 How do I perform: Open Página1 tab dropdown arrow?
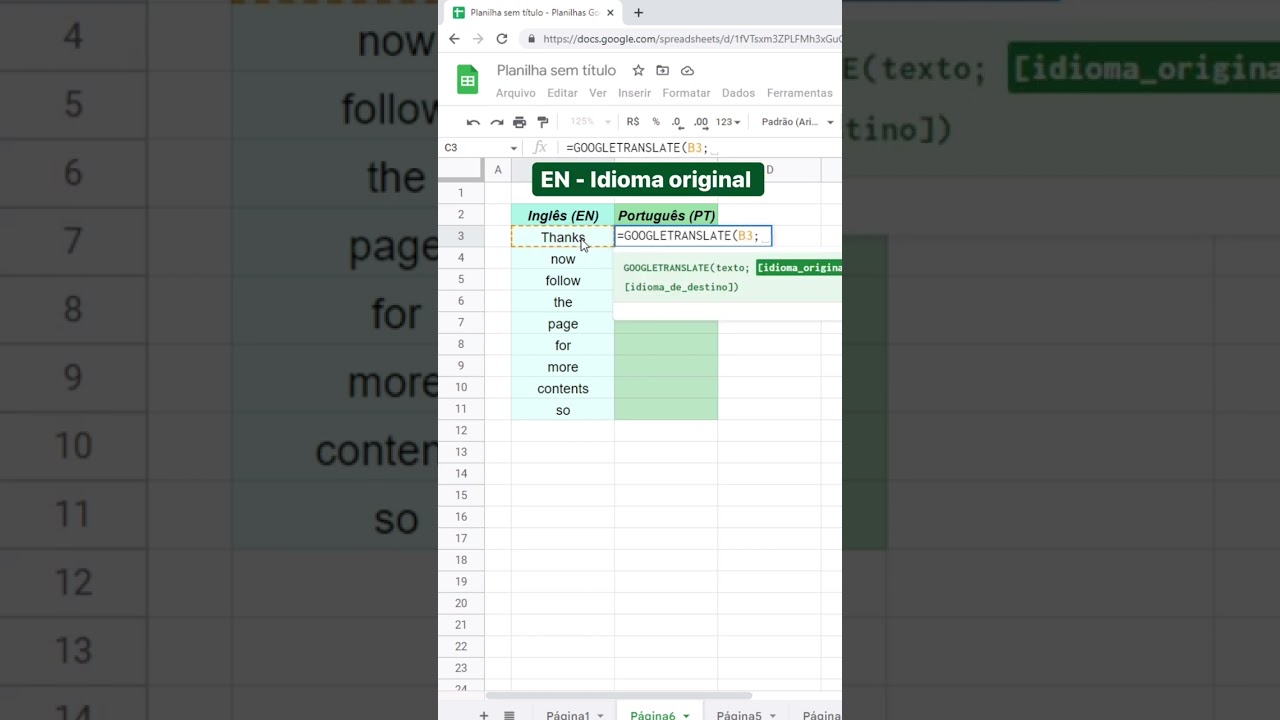coord(600,716)
